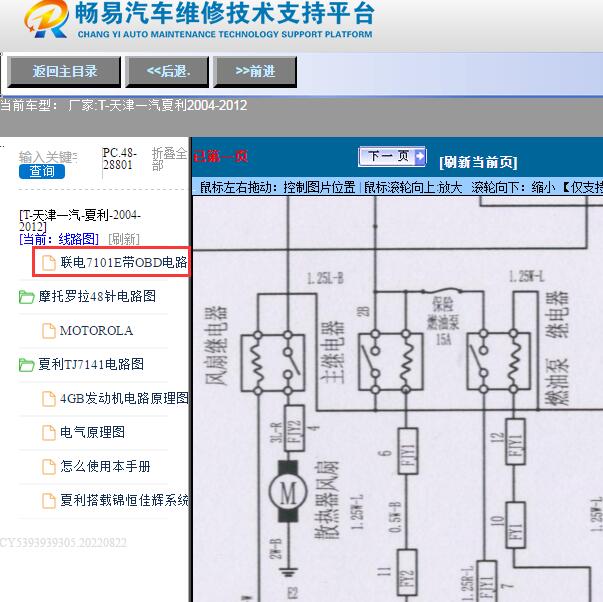Image resolution: width=603 pixels, height=602 pixels.
Task: Click page icon beside 夏利搭载锦恒佳辉系统
Action: [x=49, y=500]
